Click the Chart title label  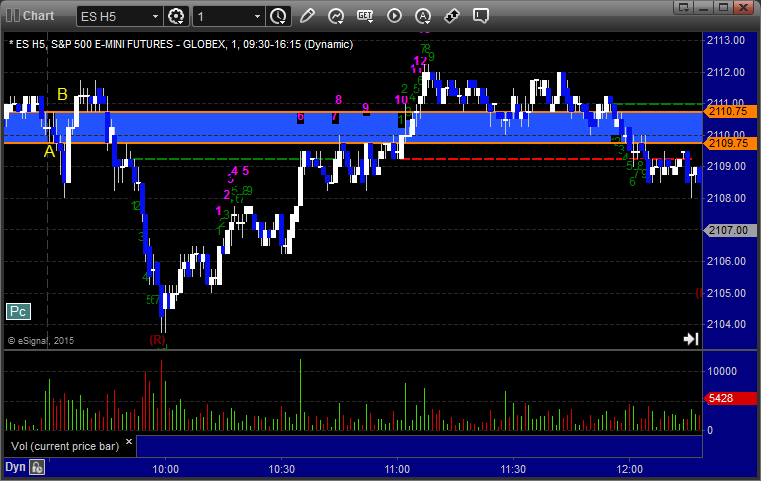pos(38,16)
